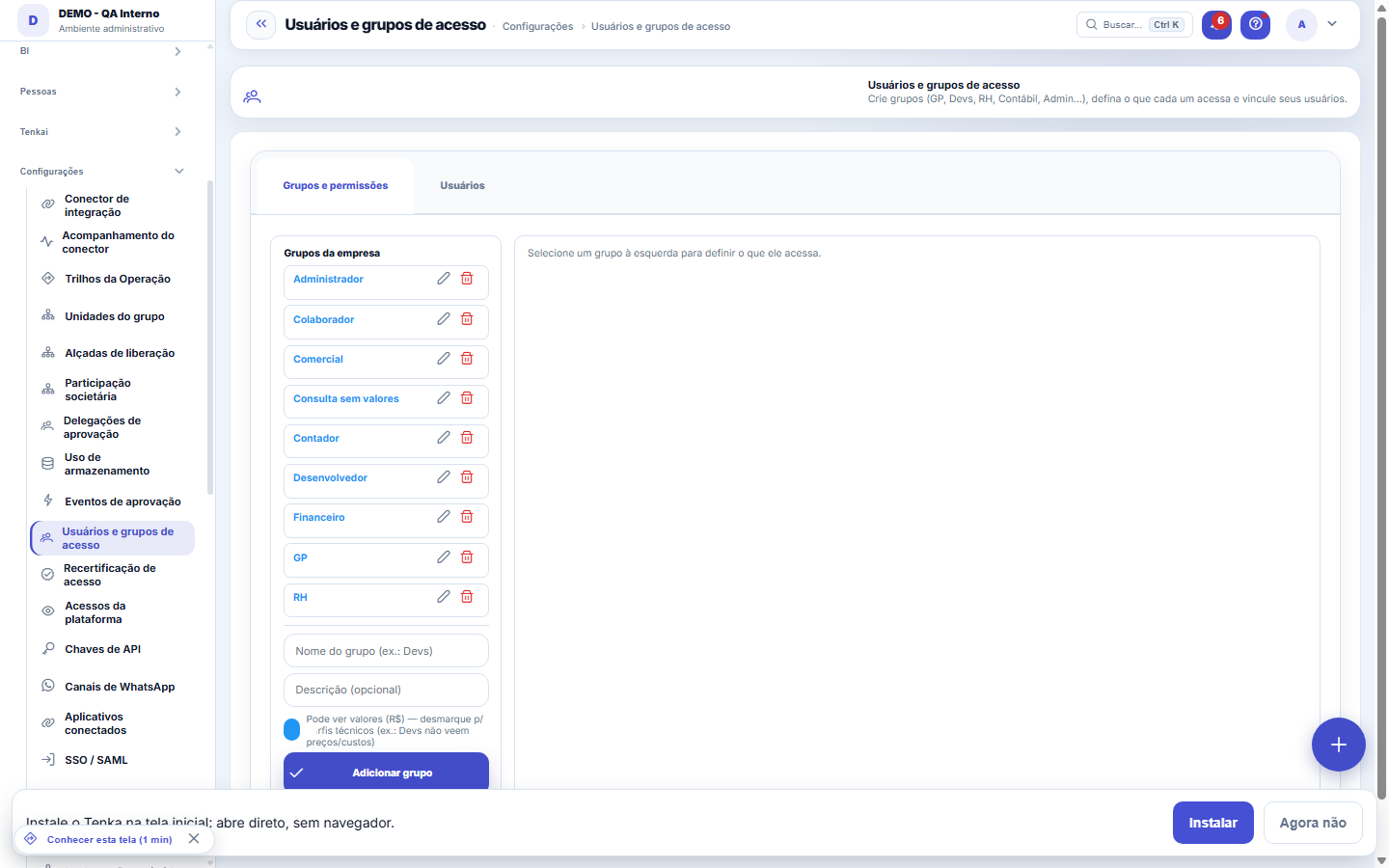Focus the 'Nome do grupo' input field
The height and width of the screenshot is (868, 1389).
(x=386, y=651)
